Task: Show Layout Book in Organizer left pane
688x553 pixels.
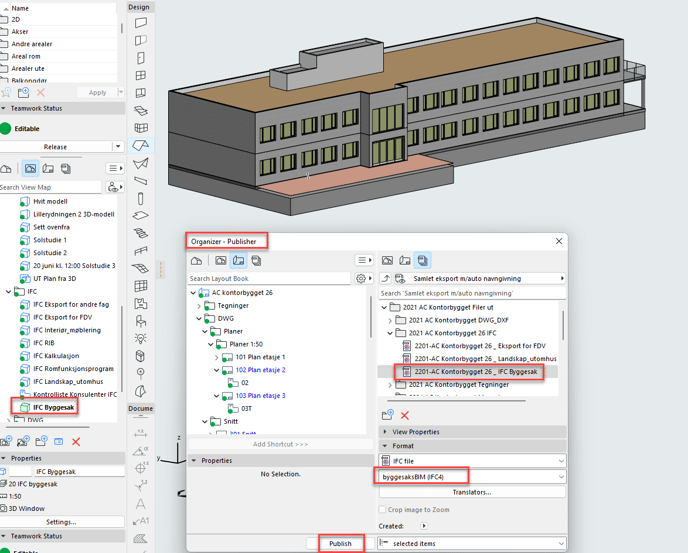Action: tap(239, 261)
